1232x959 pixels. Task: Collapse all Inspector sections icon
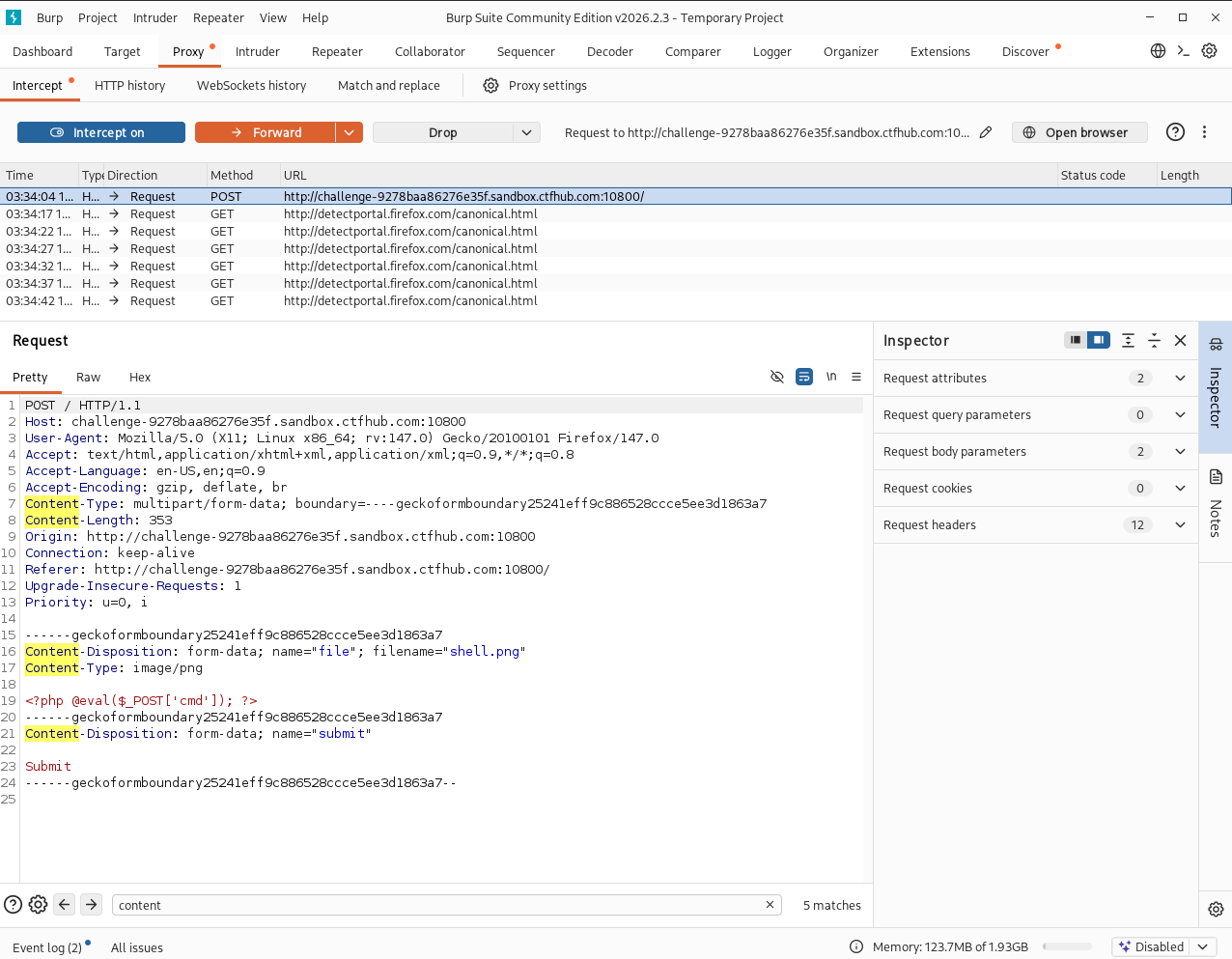(1154, 340)
